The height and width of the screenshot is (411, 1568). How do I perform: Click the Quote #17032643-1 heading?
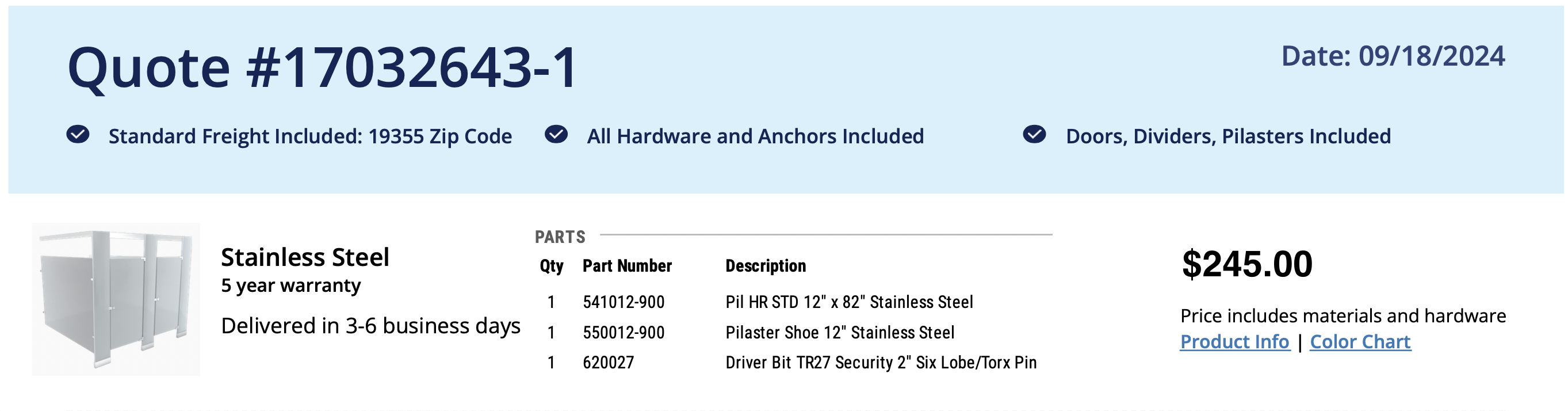[x=322, y=67]
